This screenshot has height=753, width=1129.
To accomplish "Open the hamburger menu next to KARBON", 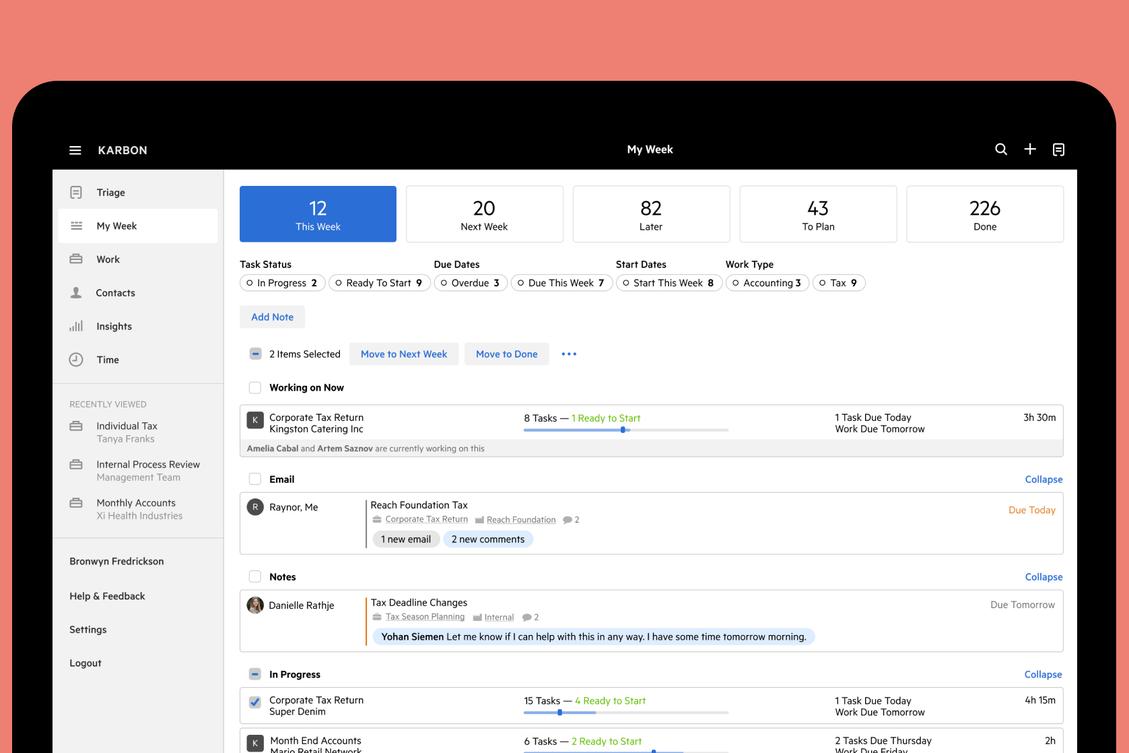I will (75, 150).
